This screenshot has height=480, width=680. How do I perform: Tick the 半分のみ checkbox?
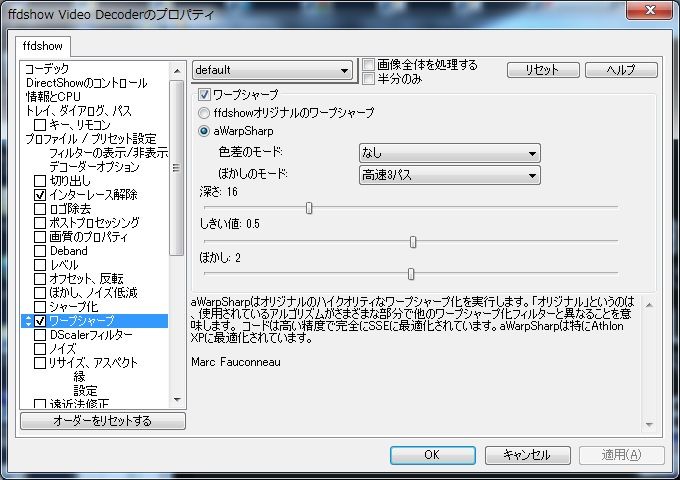(368, 79)
